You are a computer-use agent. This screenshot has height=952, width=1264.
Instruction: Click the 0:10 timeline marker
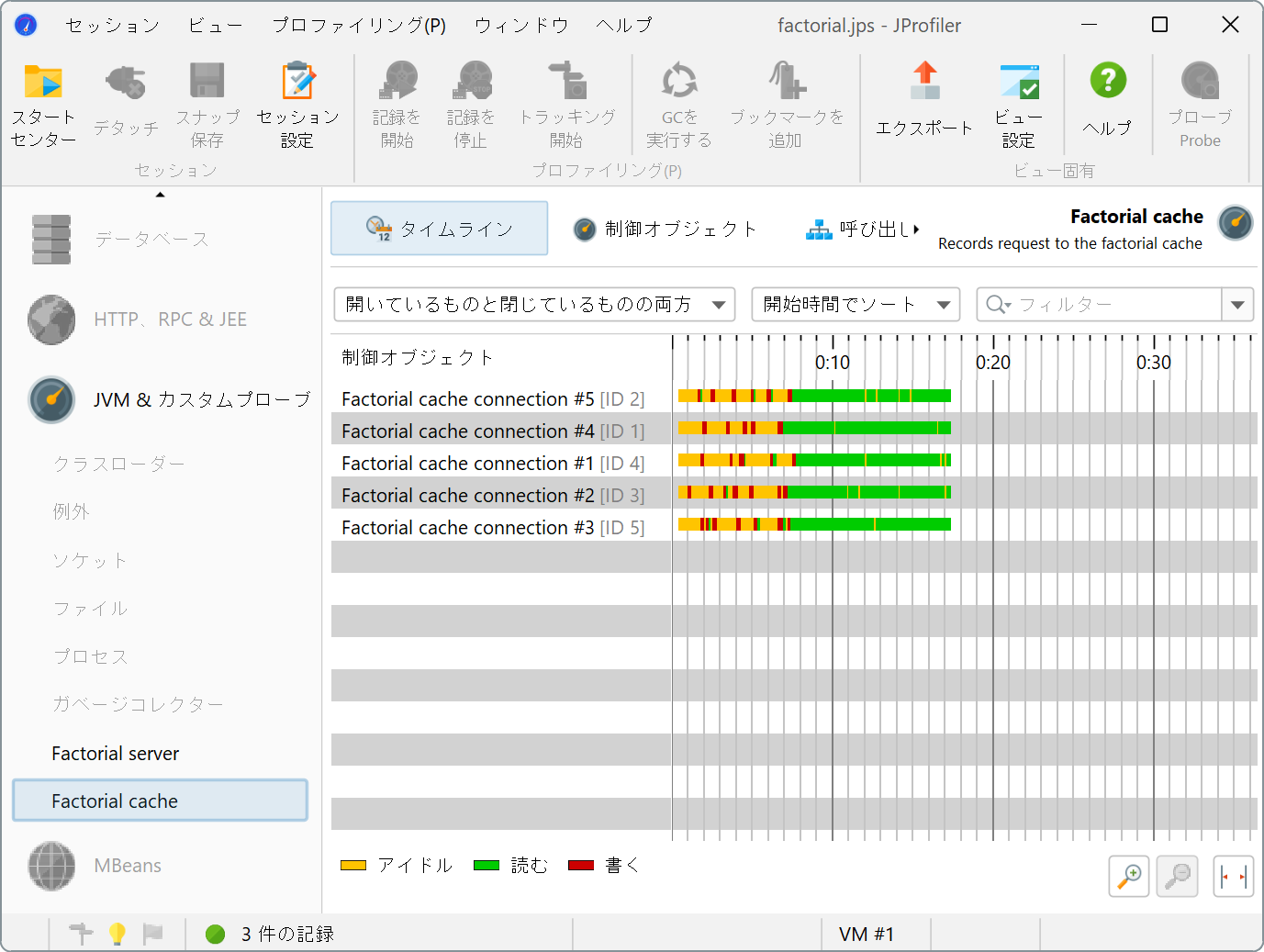[x=833, y=363]
